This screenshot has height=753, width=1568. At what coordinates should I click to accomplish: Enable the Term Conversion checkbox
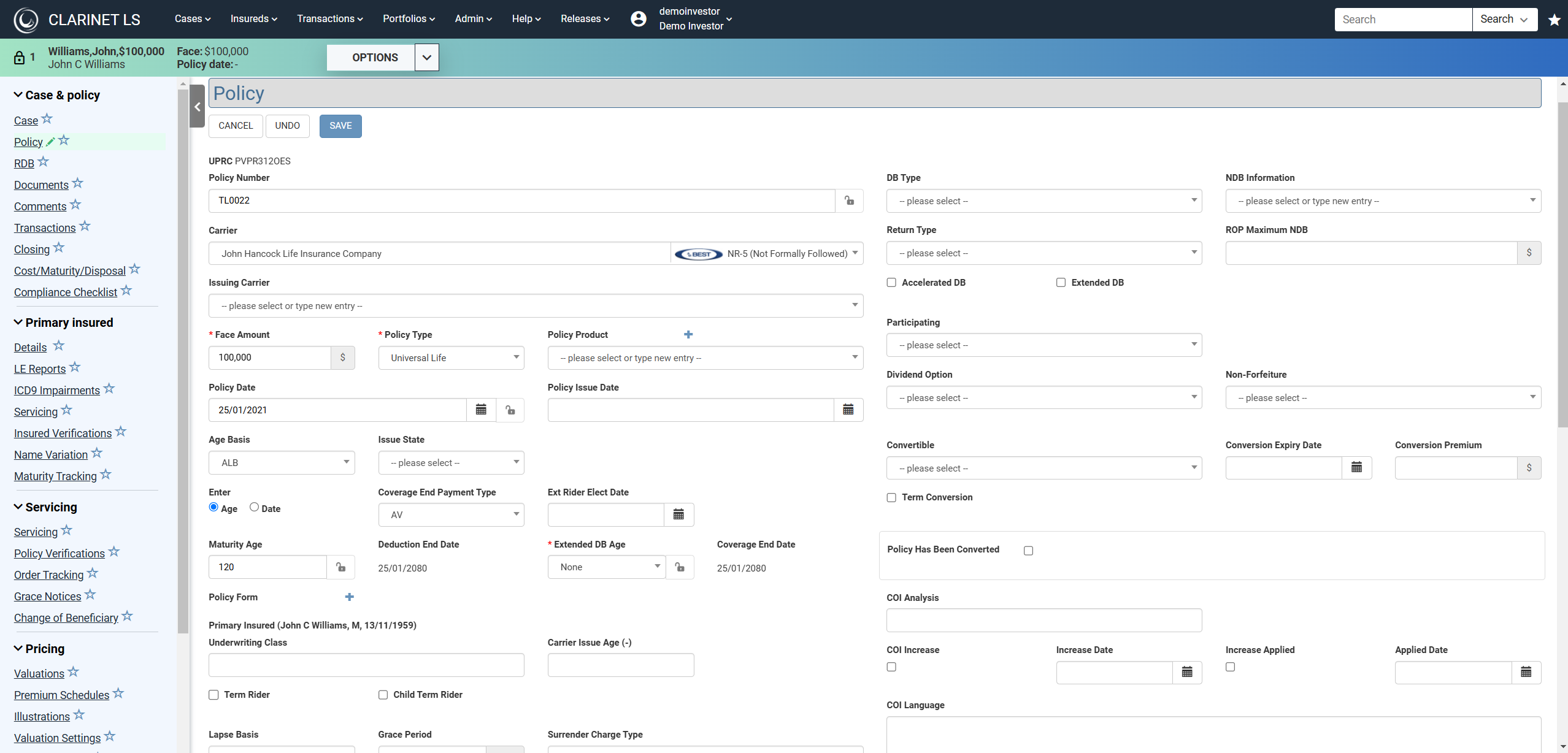click(891, 498)
